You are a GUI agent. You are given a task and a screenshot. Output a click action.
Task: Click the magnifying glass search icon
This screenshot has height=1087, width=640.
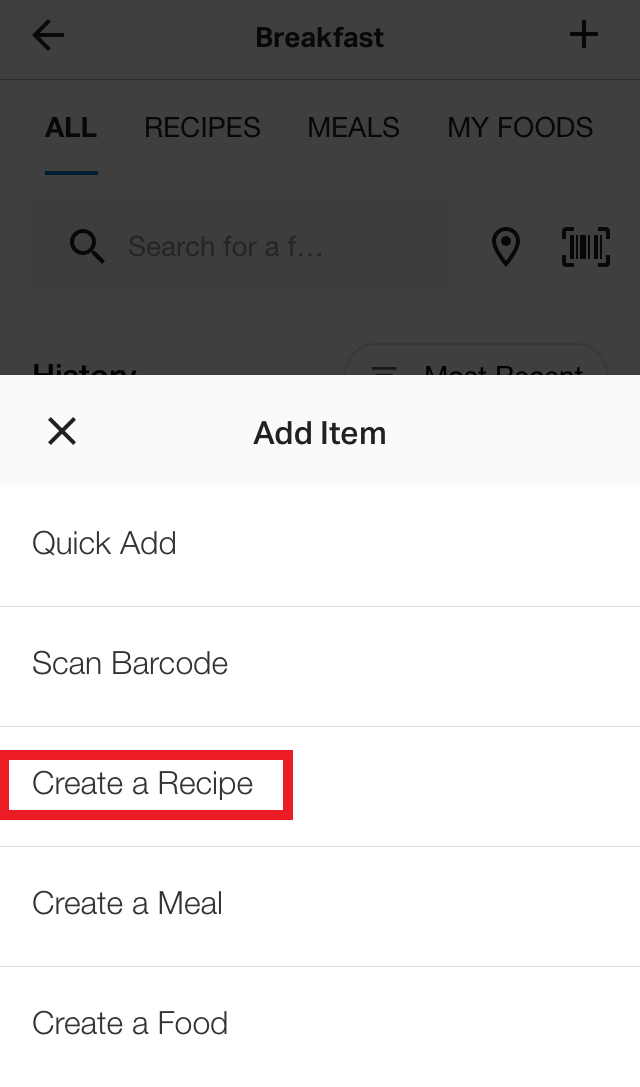(87, 247)
